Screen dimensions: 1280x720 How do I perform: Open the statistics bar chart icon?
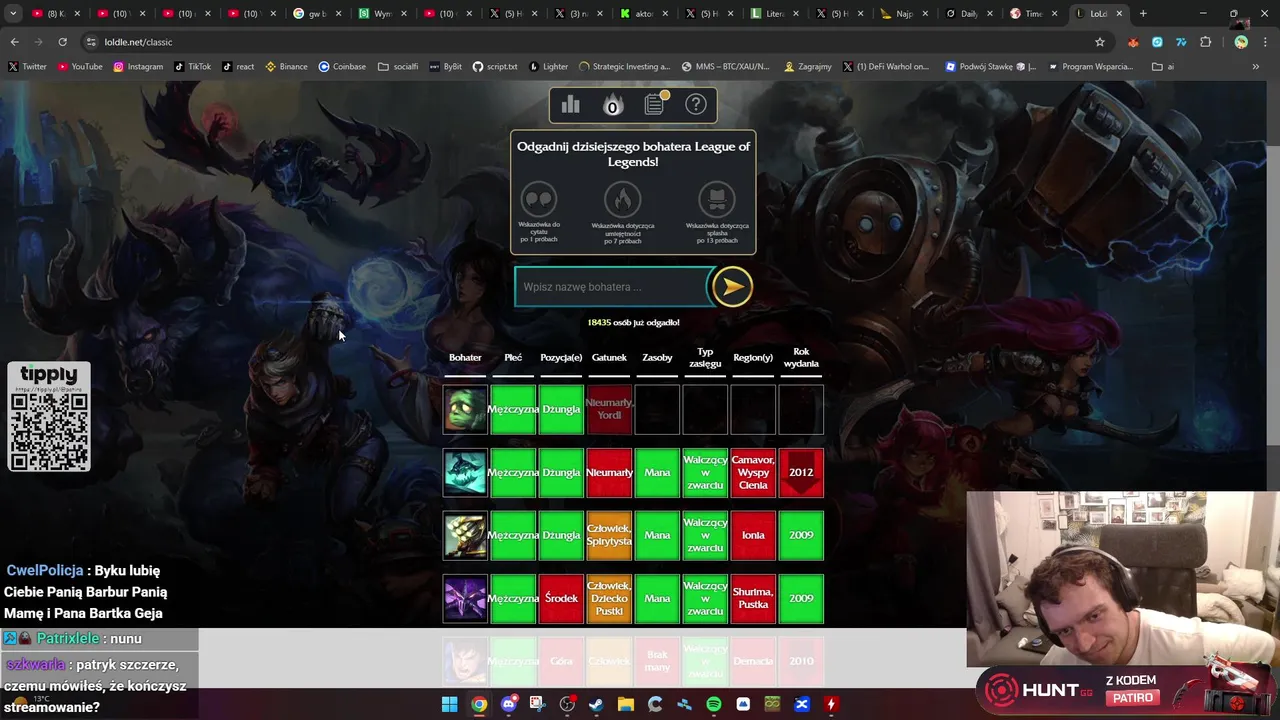[571, 104]
